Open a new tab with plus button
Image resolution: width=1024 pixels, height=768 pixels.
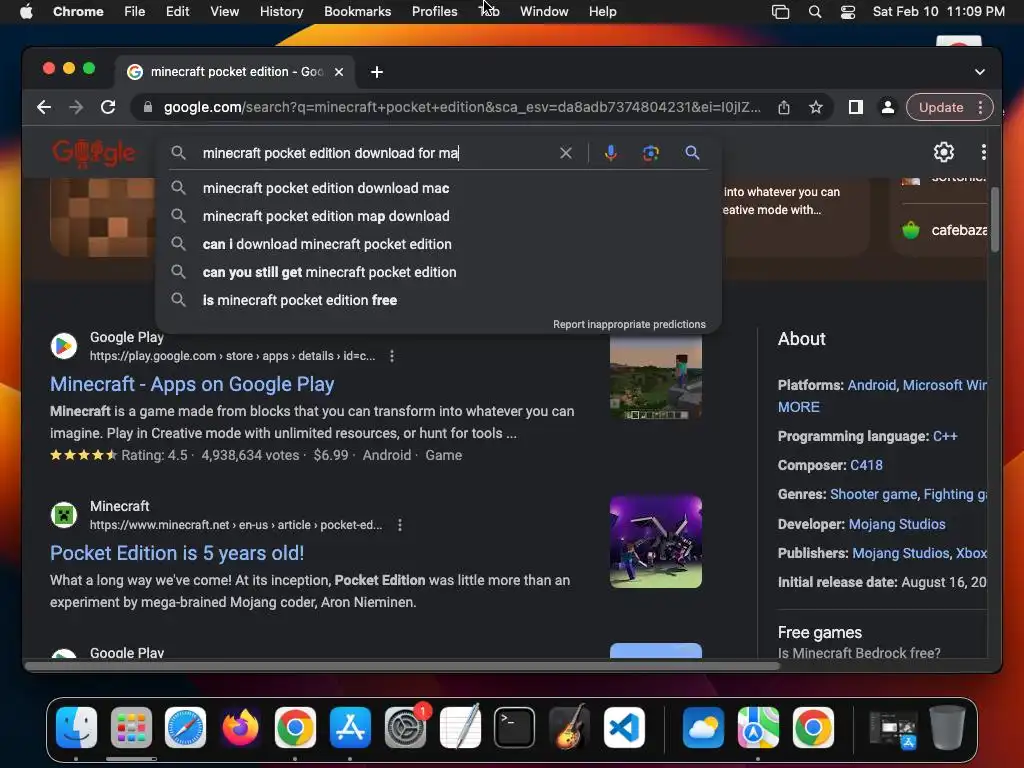pyautogui.click(x=377, y=72)
